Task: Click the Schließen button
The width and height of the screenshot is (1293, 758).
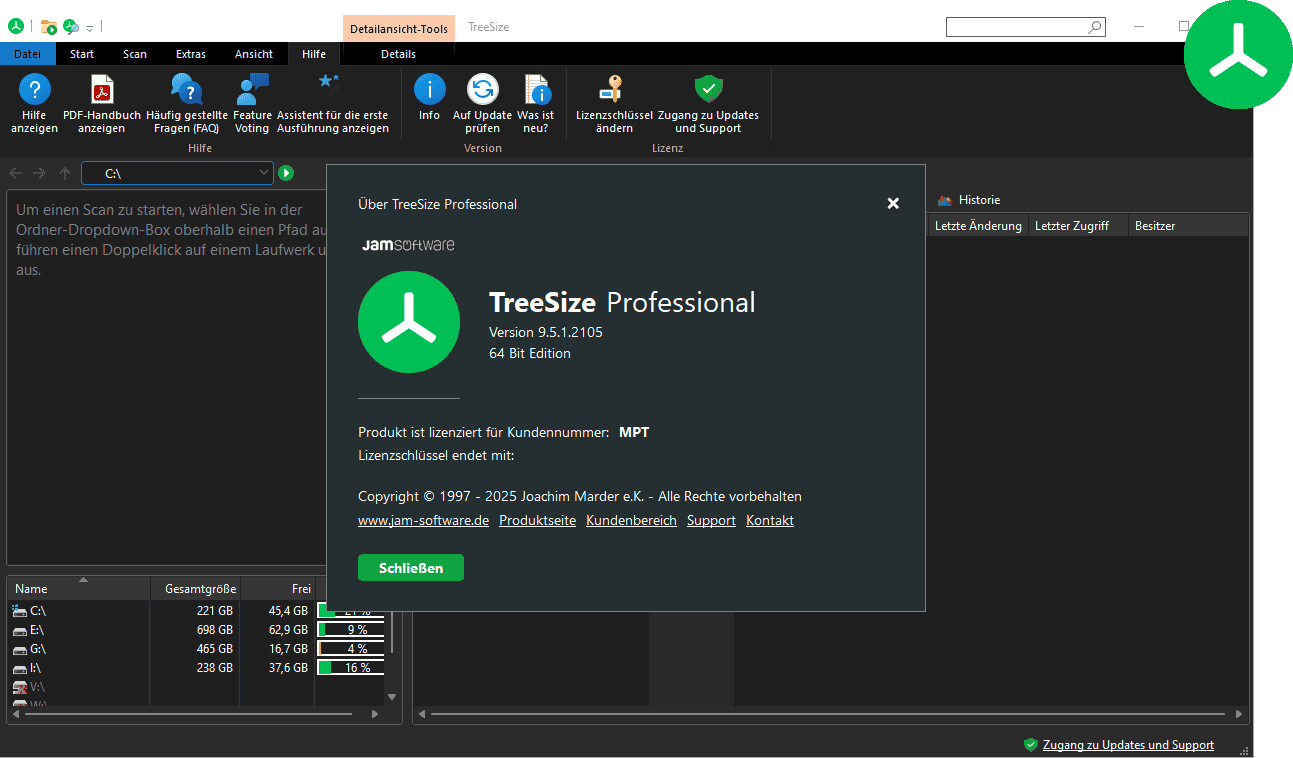Action: (411, 568)
